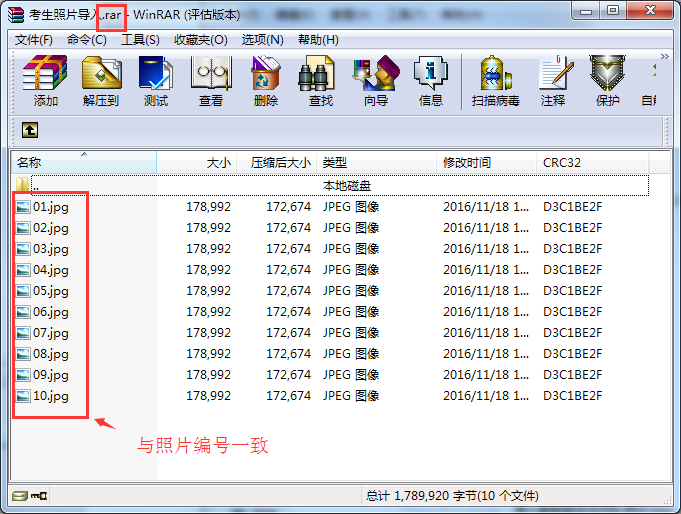Click the JPEG 图像 type of 10.jpg

[351, 396]
